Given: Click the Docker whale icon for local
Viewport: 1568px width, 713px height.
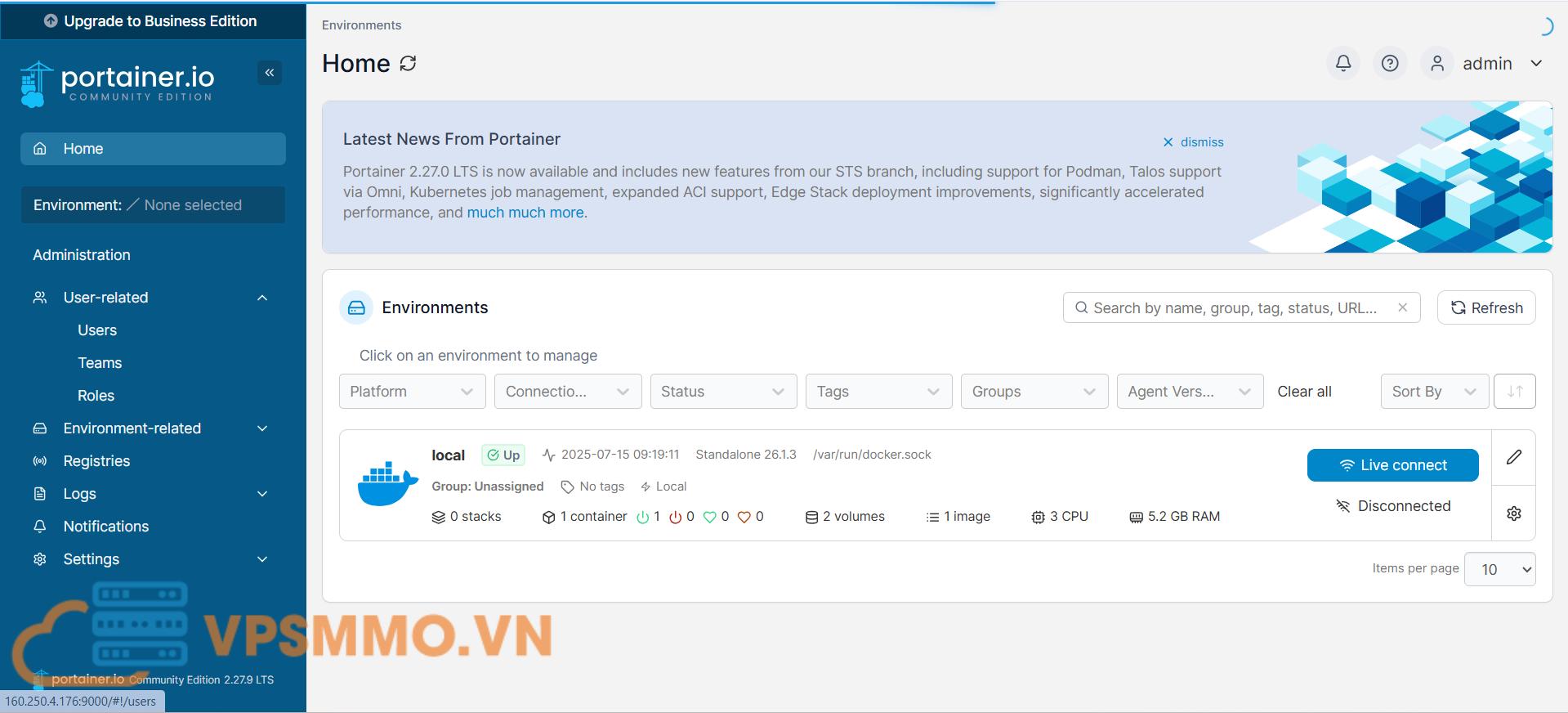Looking at the screenshot, I should pos(387,484).
